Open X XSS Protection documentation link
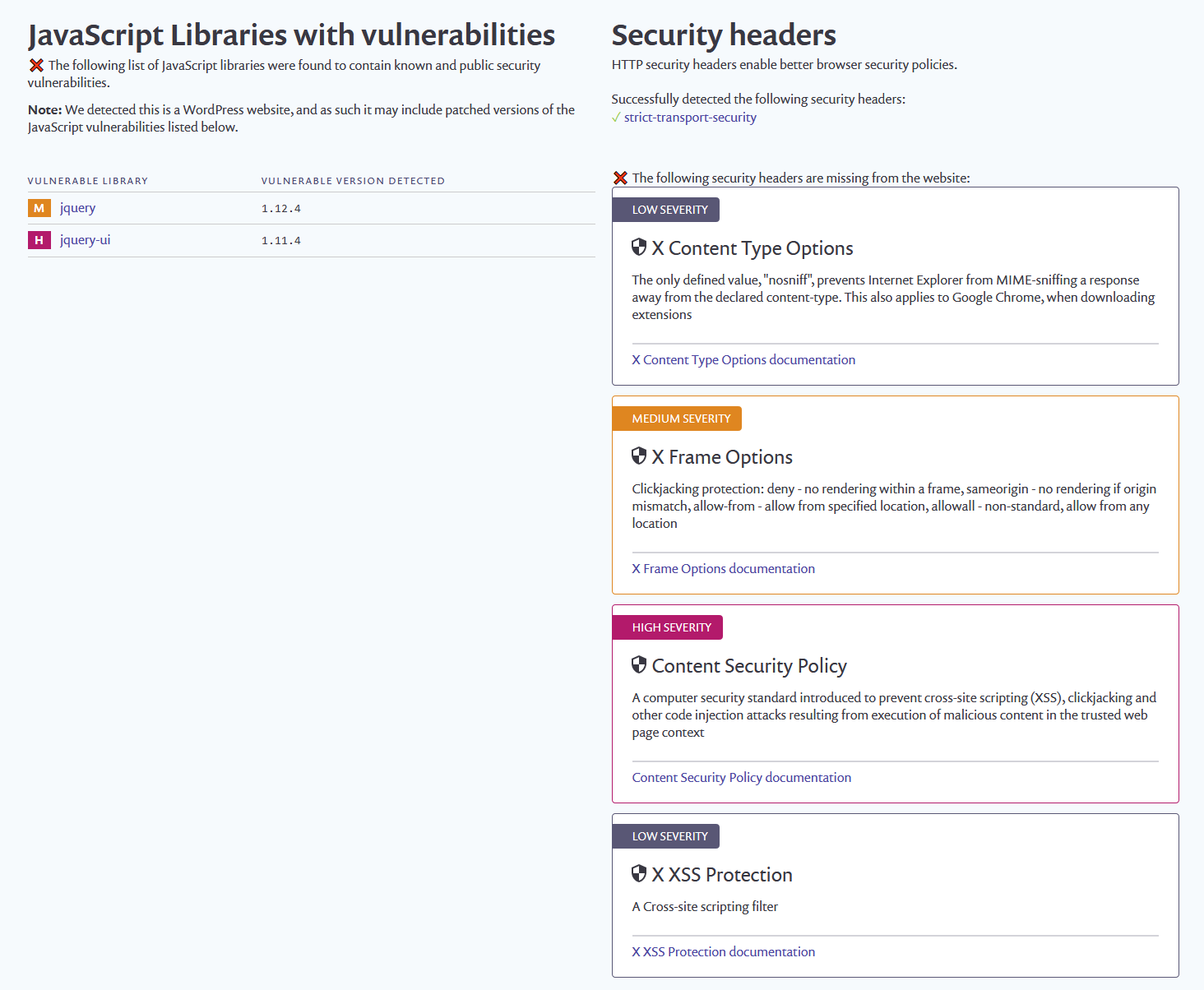The image size is (1204, 990). [724, 952]
